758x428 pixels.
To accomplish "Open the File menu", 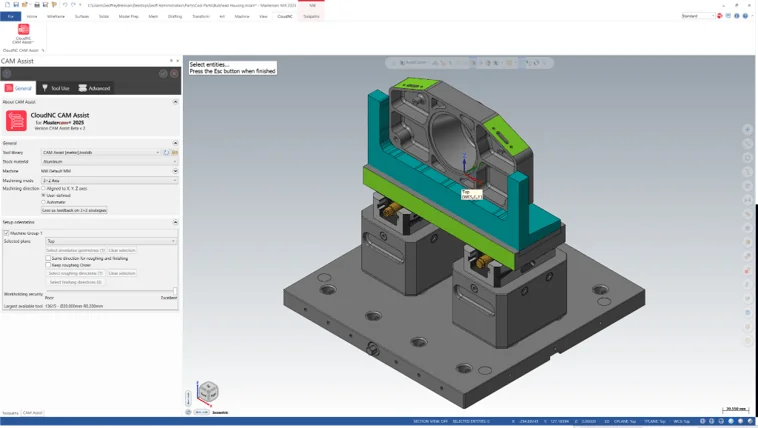I will point(11,16).
